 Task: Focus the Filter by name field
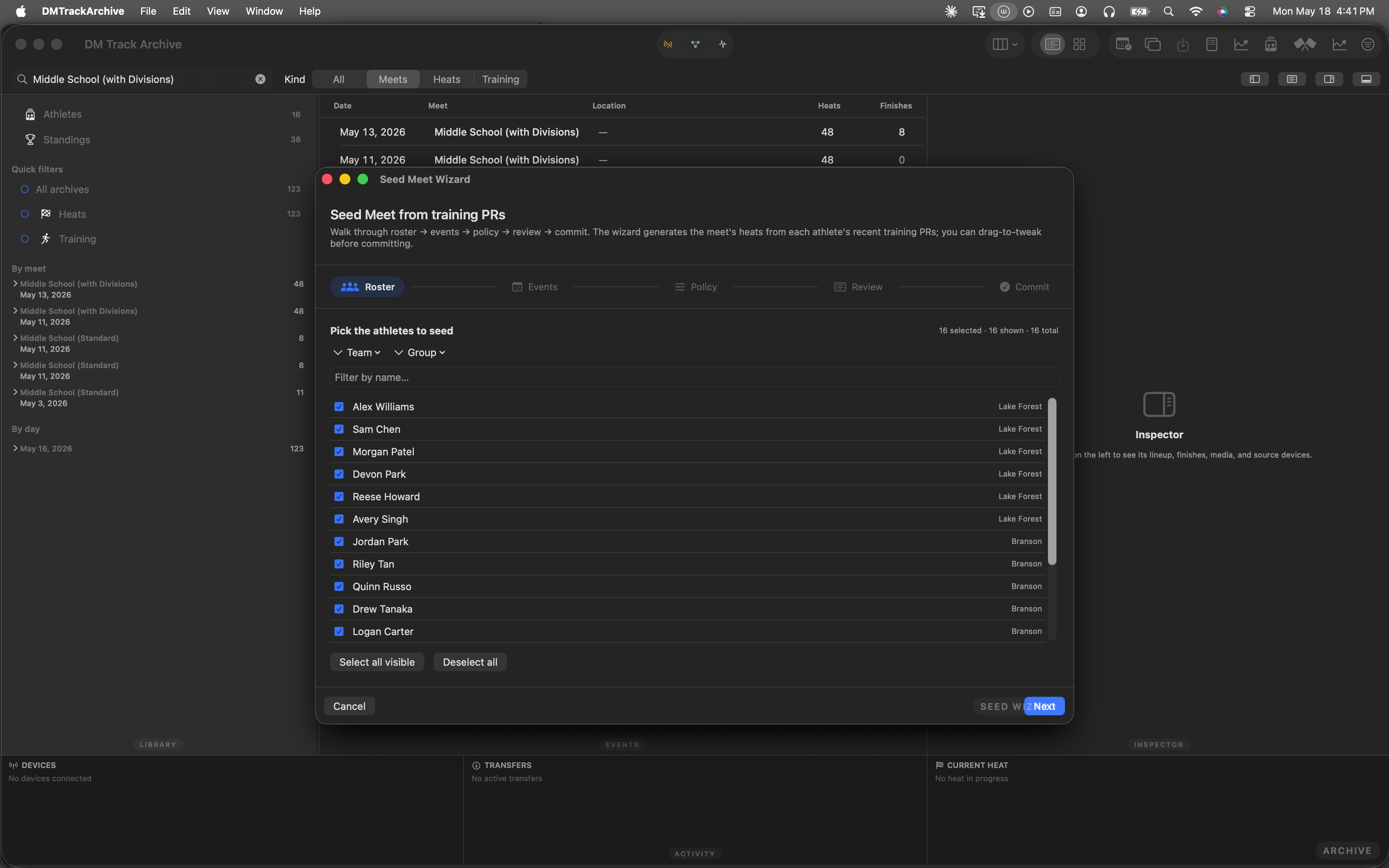coord(694,377)
